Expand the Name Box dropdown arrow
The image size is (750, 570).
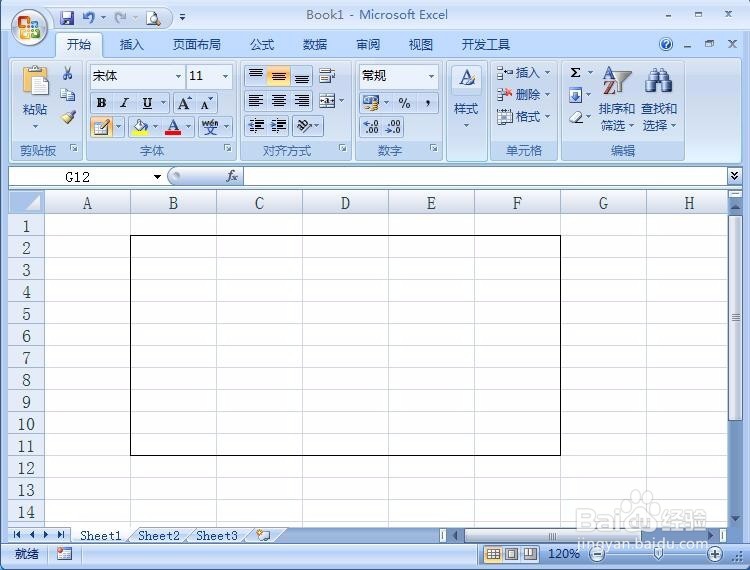coord(157,177)
